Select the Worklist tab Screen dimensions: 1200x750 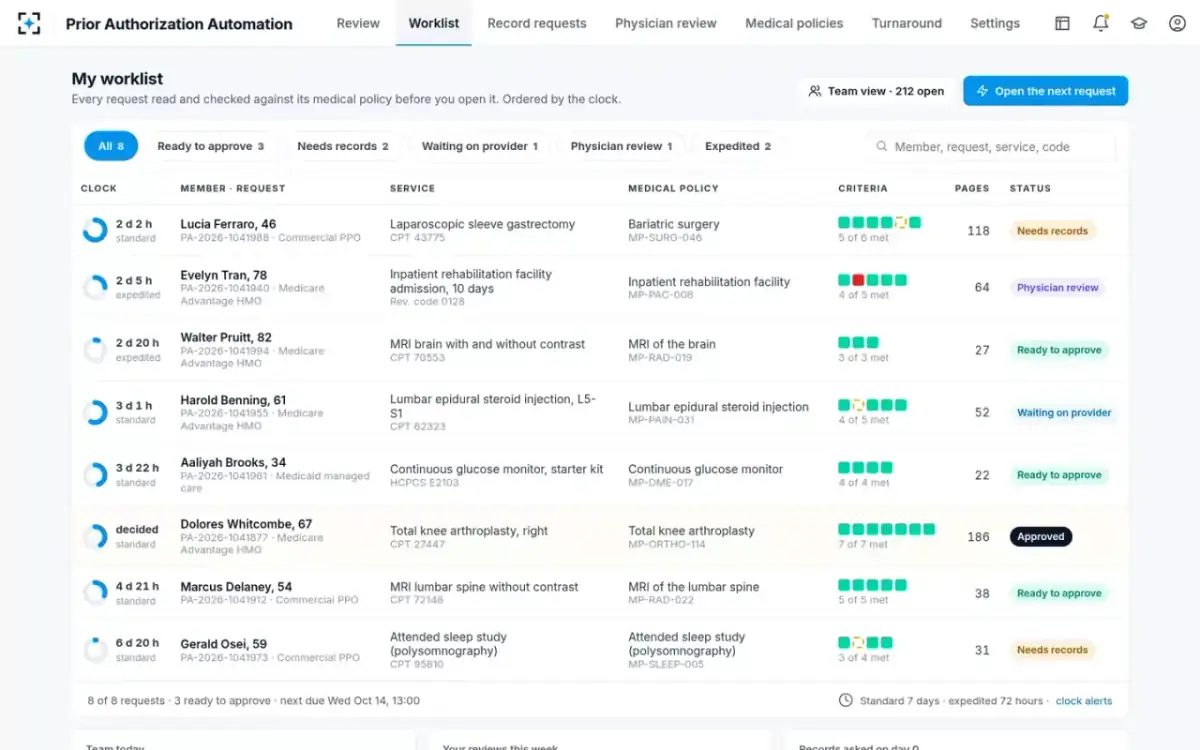point(434,23)
